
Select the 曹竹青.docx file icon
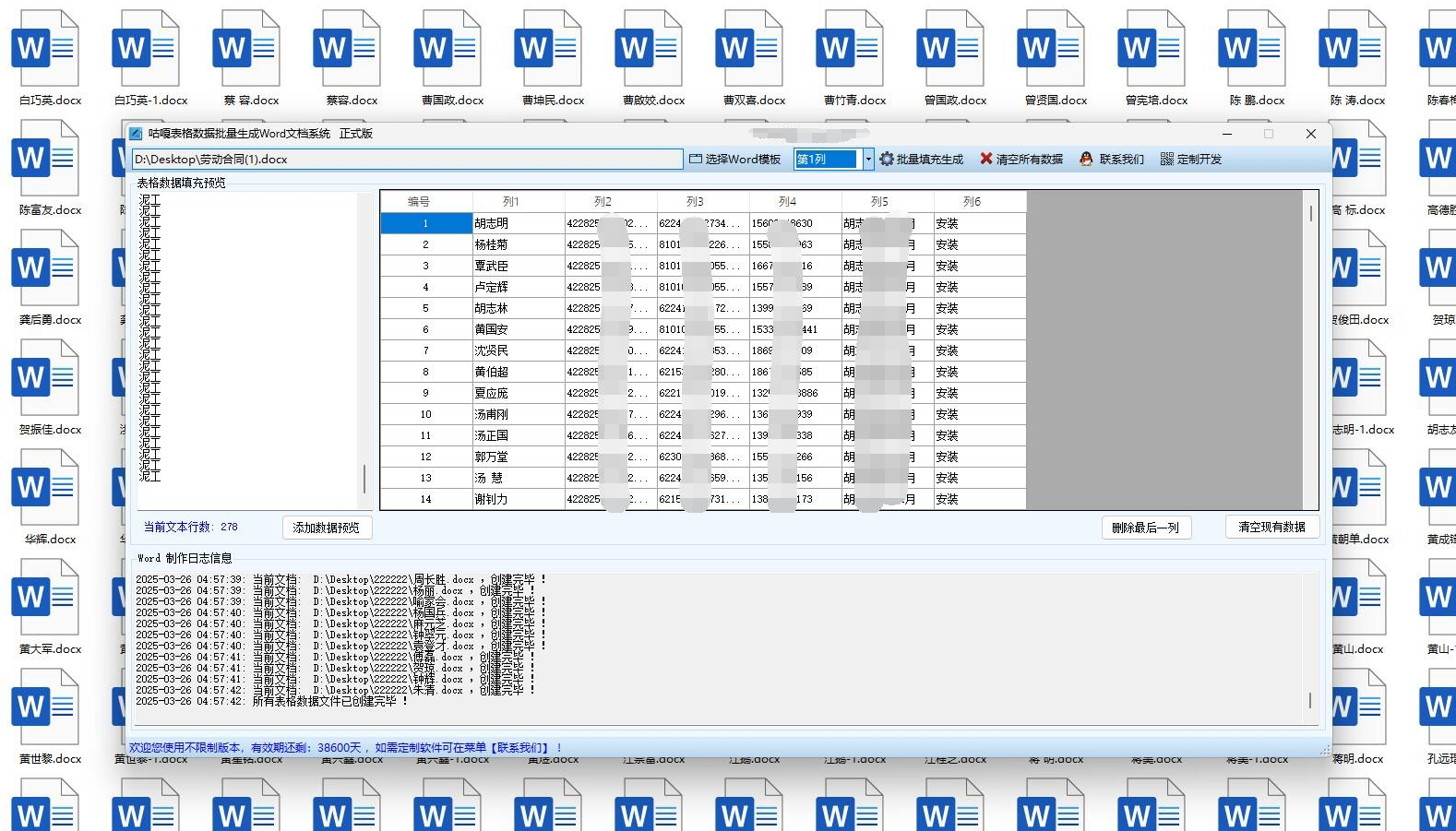coord(850,48)
